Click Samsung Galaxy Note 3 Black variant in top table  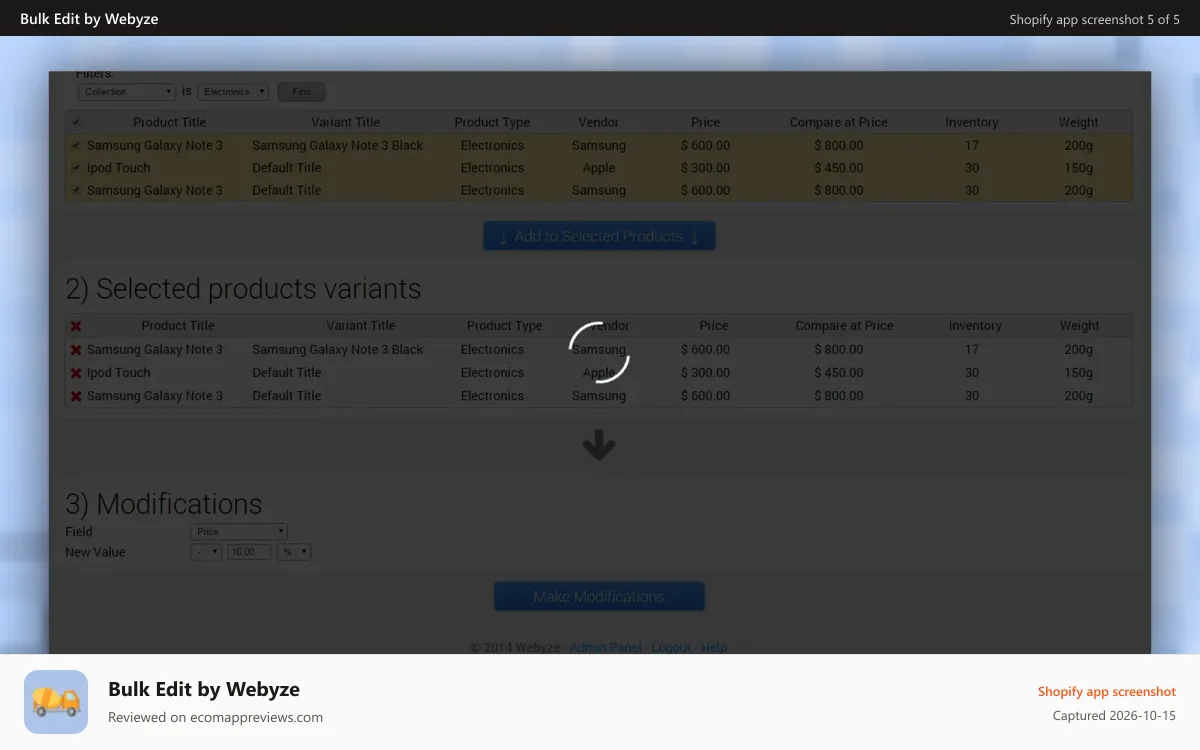(338, 145)
